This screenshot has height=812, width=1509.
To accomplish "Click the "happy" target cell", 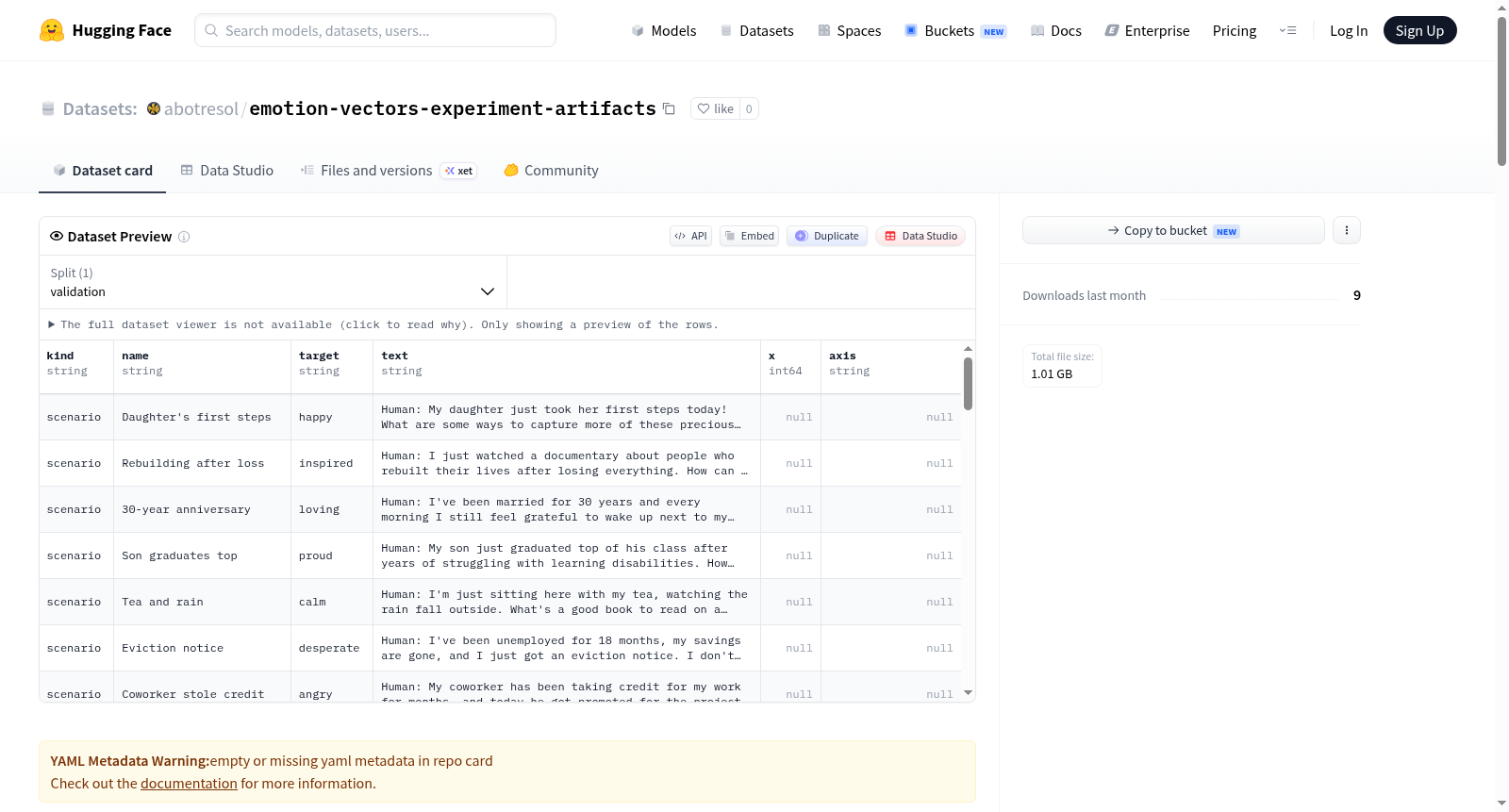I will pos(332,417).
